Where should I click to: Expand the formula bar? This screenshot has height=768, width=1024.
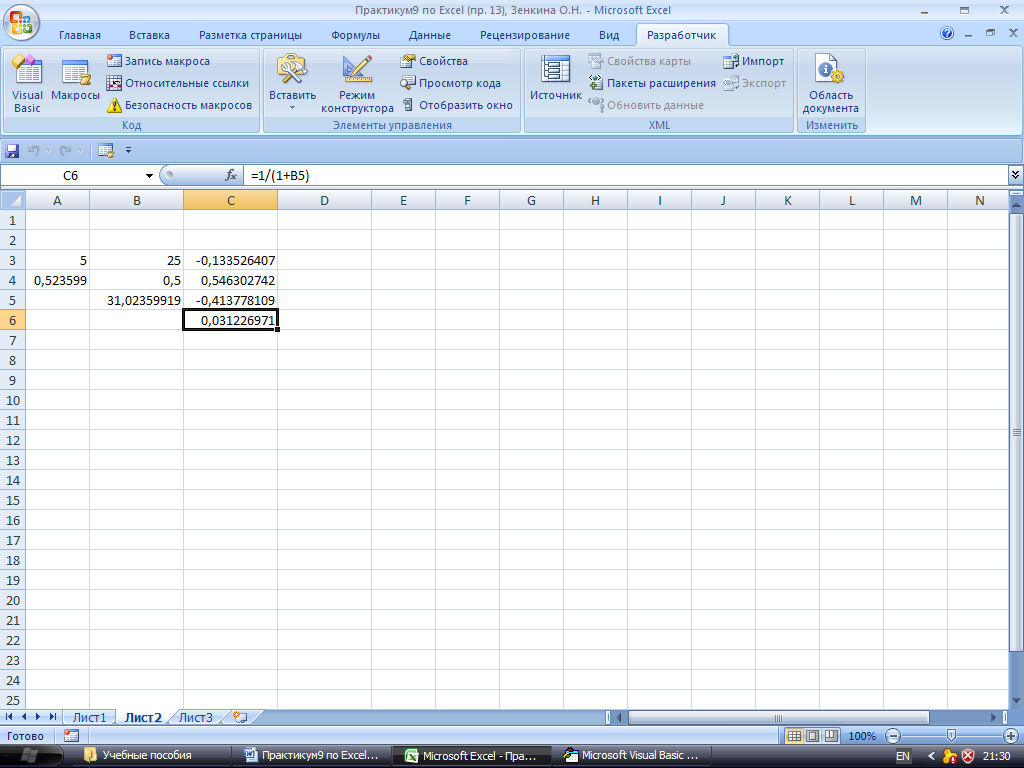[x=1015, y=175]
